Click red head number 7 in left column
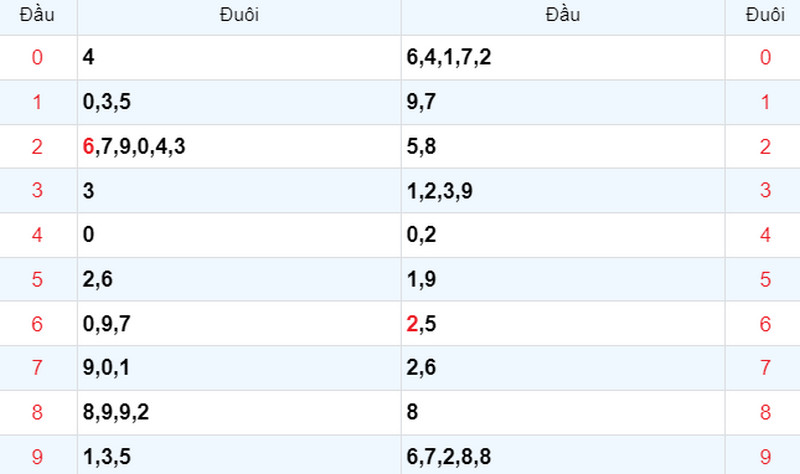This screenshot has width=800, height=474. (37, 368)
